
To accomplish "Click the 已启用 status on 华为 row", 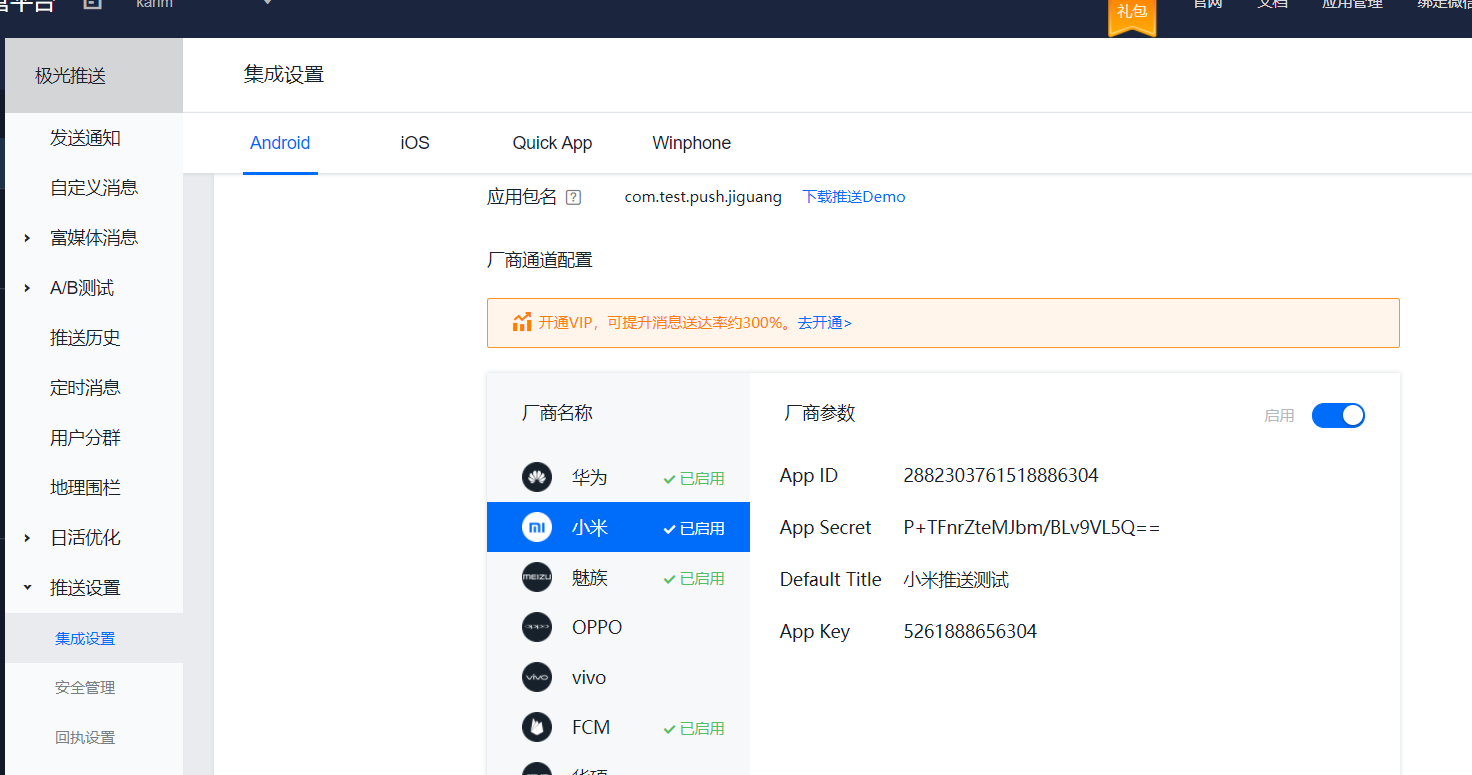I will pyautogui.click(x=694, y=478).
